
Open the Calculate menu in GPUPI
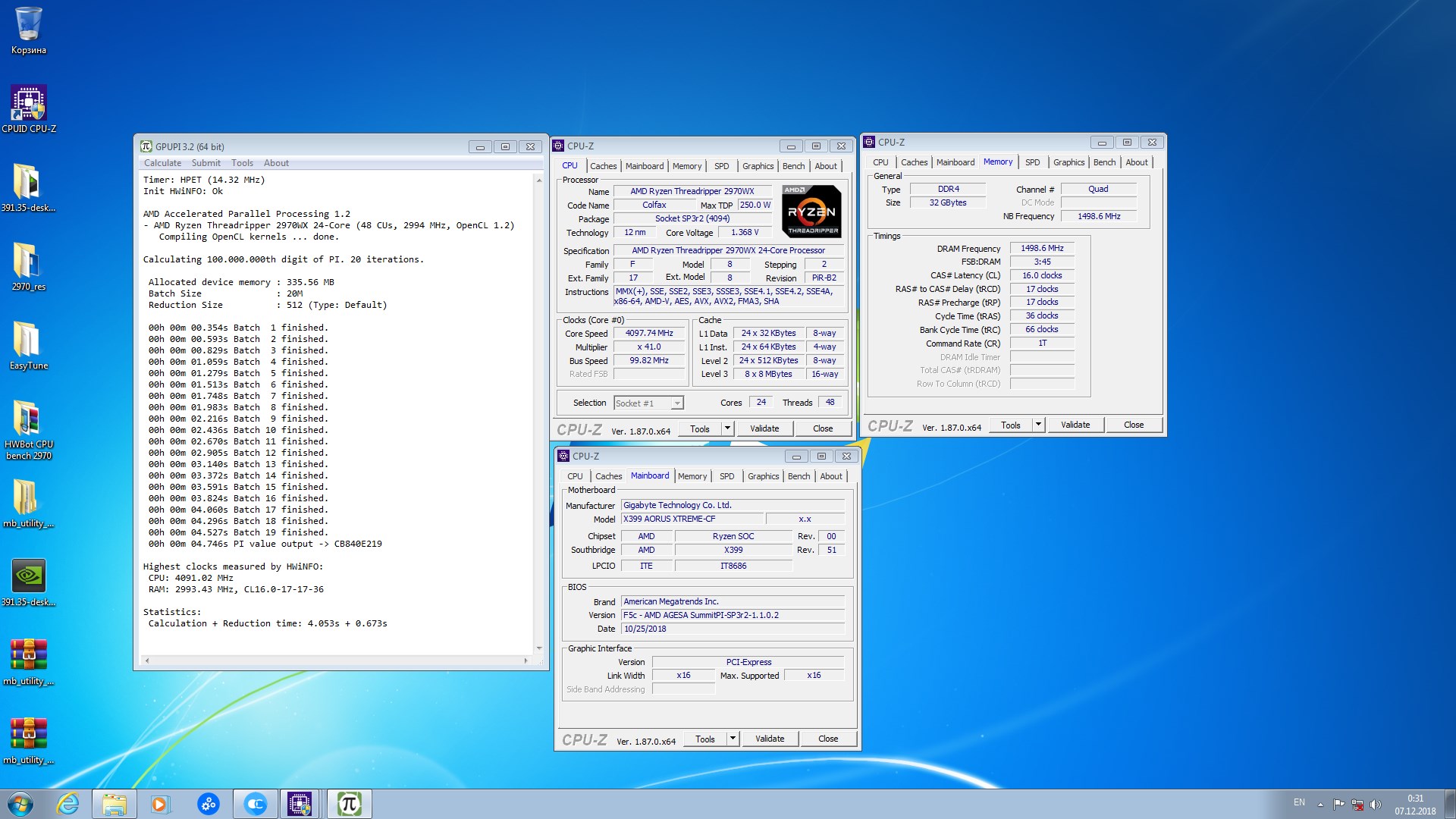click(162, 163)
